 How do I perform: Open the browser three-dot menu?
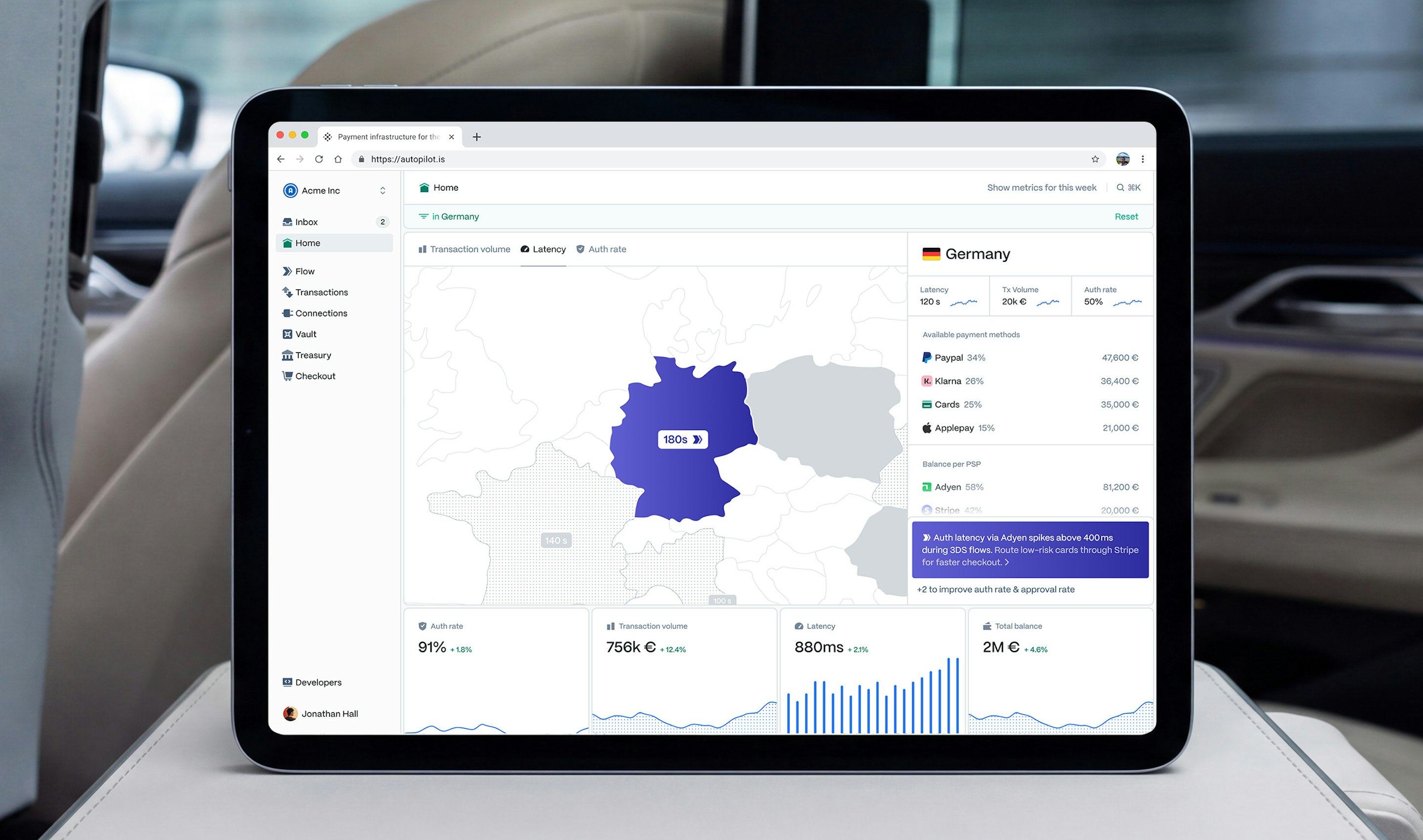(x=1143, y=159)
